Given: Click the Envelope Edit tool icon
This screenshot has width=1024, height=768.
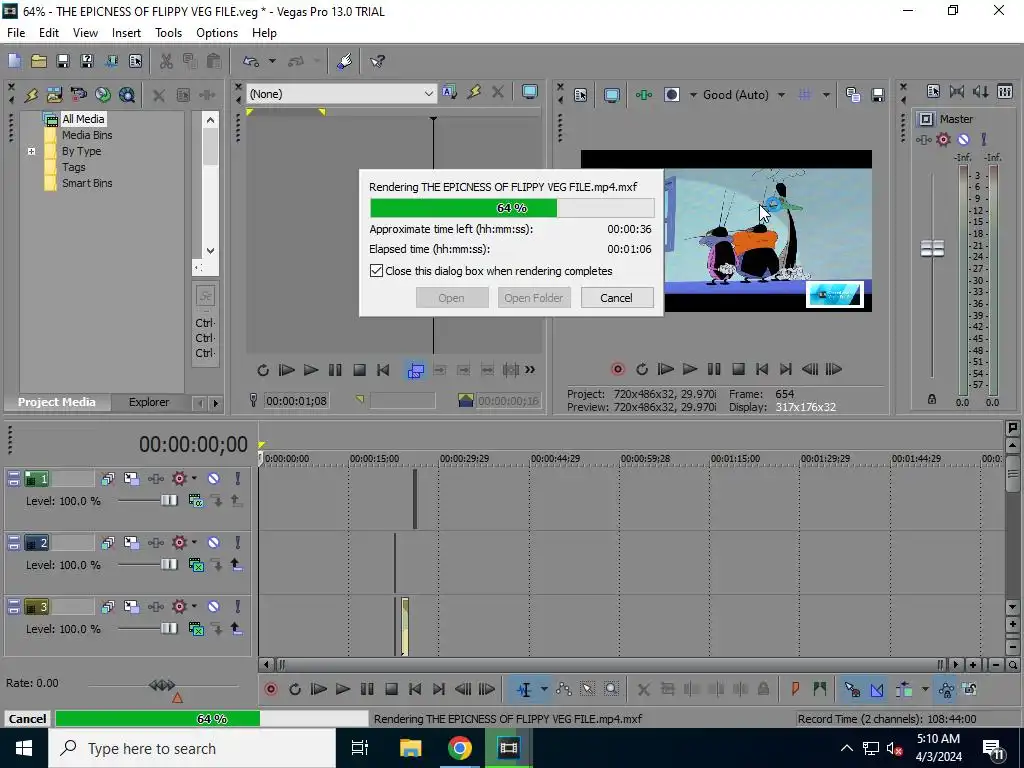Looking at the screenshot, I should pos(564,689).
